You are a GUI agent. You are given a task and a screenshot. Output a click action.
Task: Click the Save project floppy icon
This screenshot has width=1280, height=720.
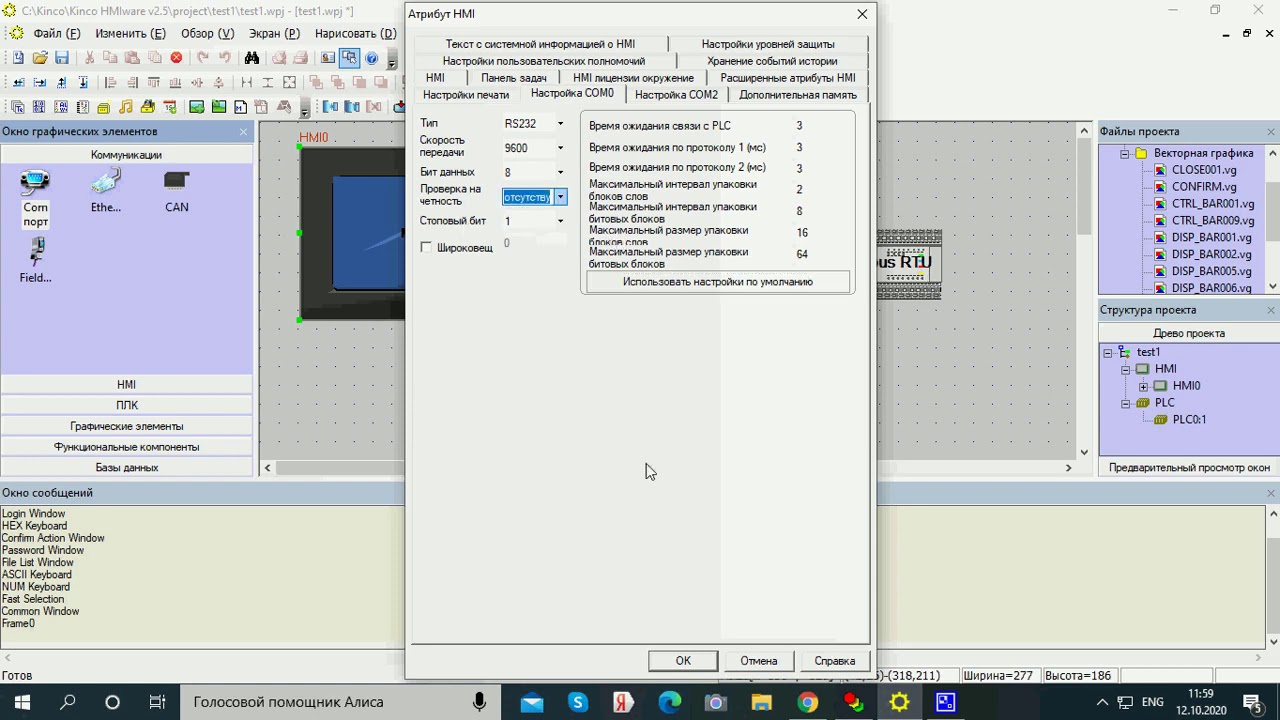[x=62, y=58]
